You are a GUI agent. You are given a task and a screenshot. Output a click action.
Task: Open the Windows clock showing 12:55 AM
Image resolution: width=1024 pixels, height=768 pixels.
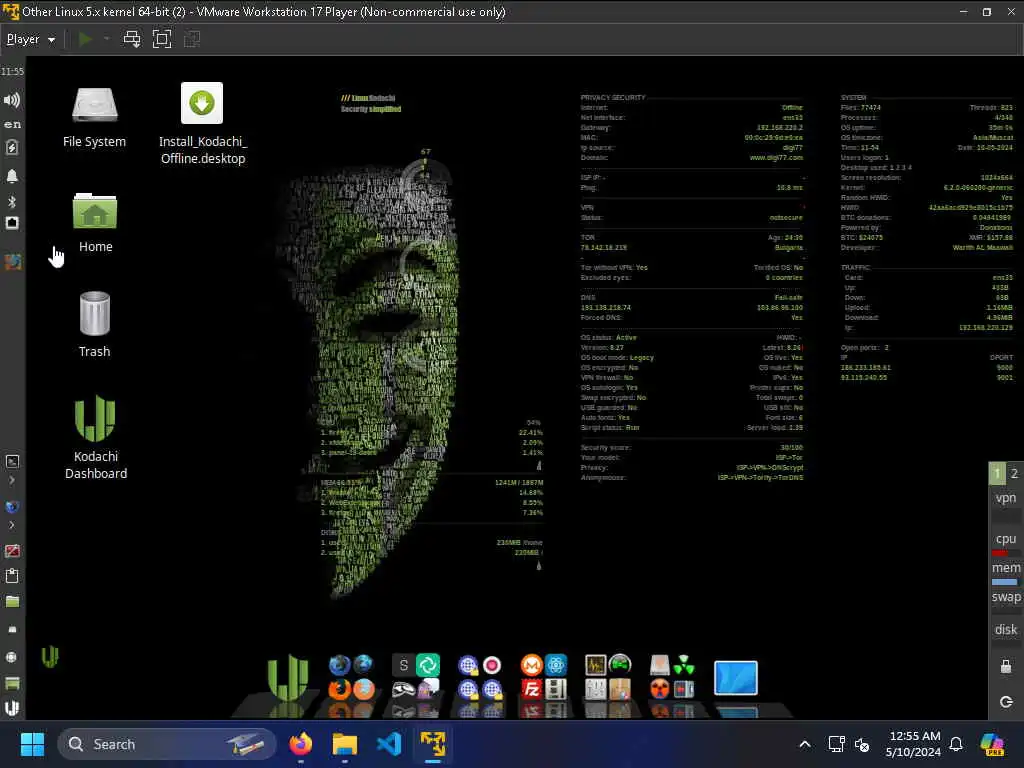pyautogui.click(x=914, y=744)
